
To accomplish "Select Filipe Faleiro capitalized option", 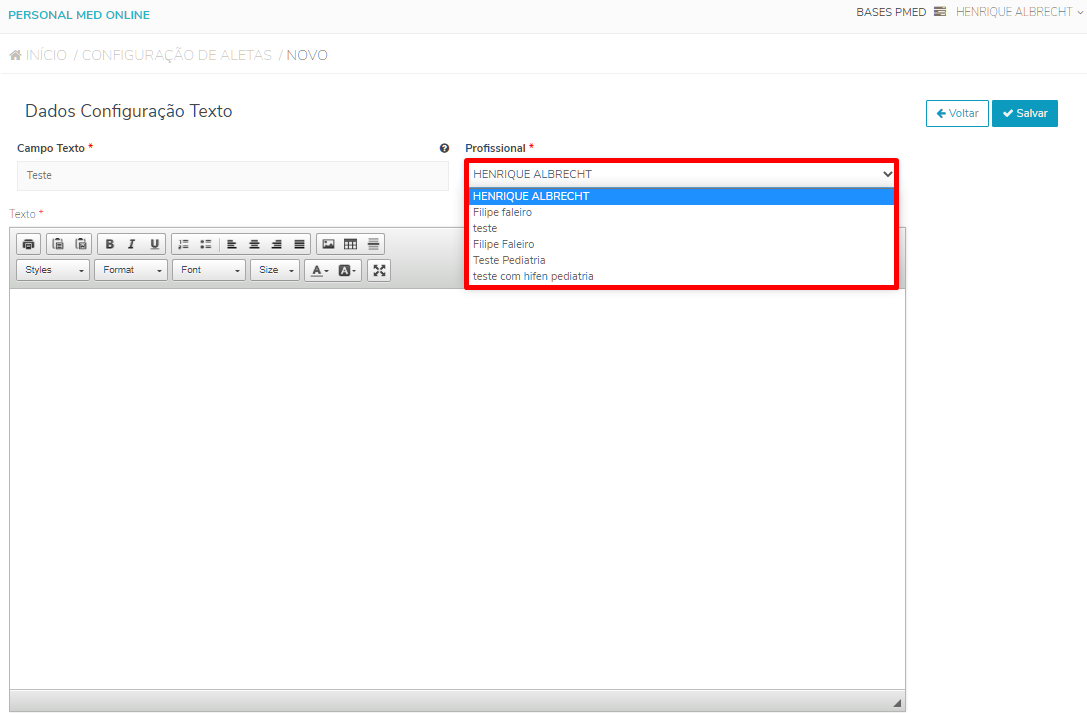I will 681,244.
